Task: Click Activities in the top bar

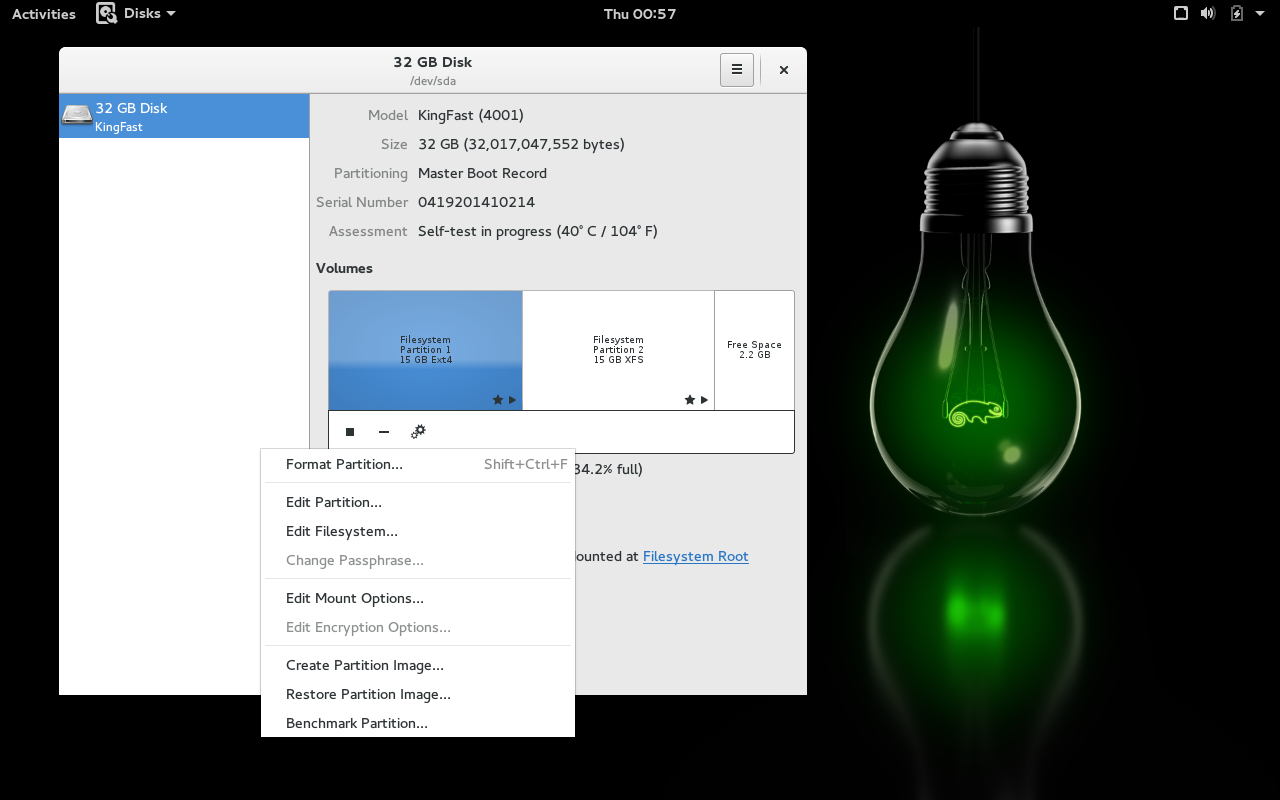Action: coord(44,14)
